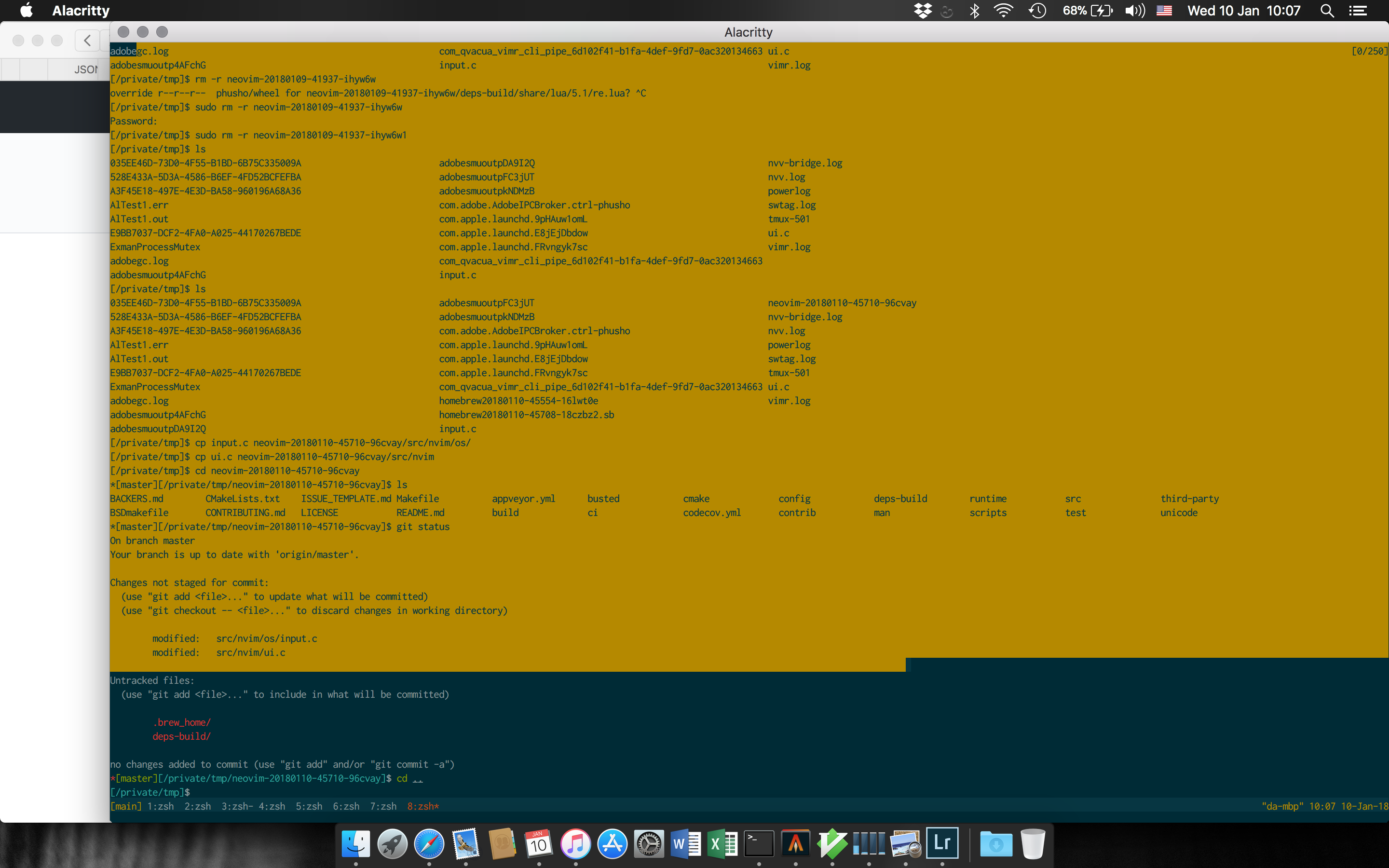Open the Alacritty application menu
This screenshot has height=868, width=1389.
[81, 10]
